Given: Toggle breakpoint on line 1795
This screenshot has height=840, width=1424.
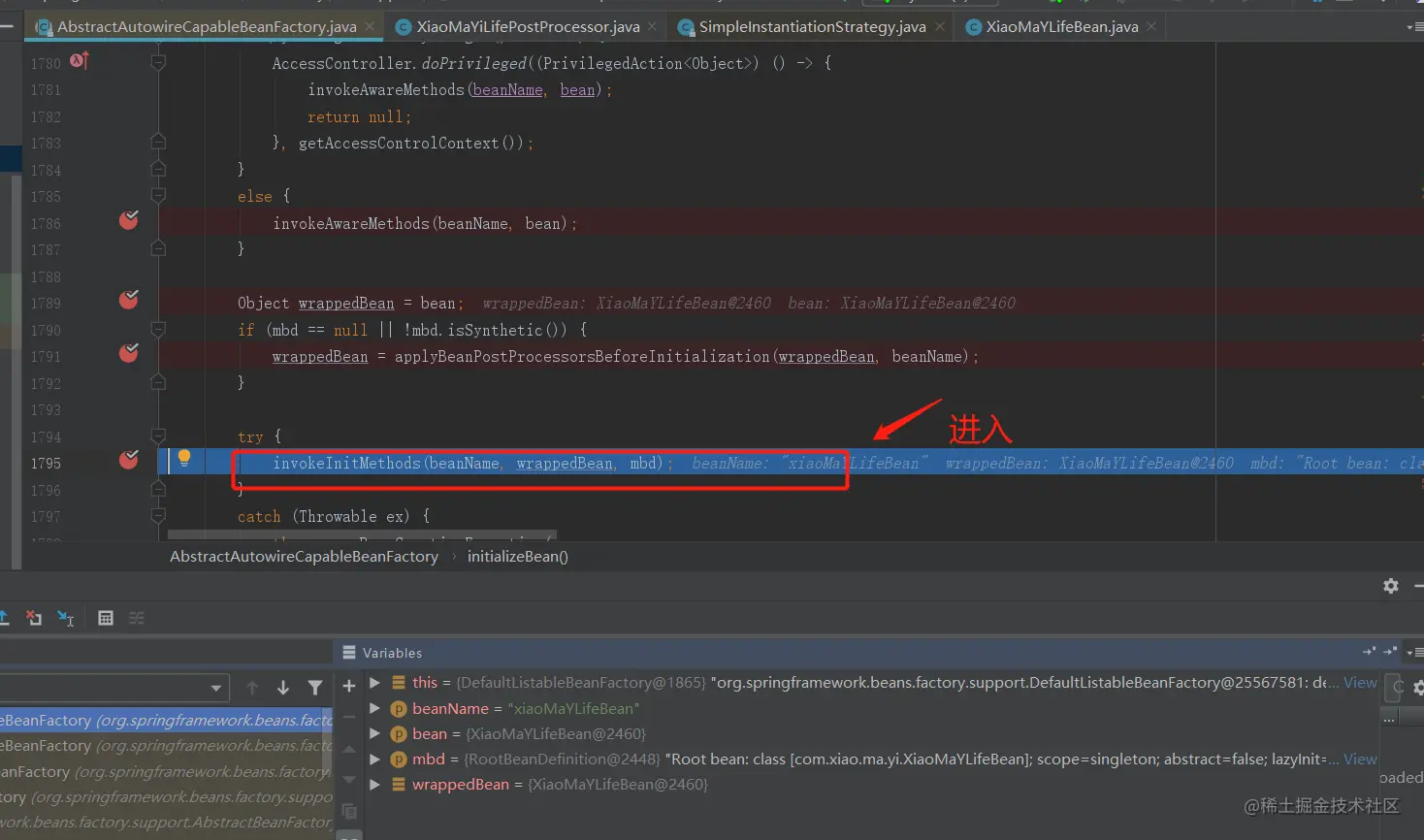Looking at the screenshot, I should 128,461.
